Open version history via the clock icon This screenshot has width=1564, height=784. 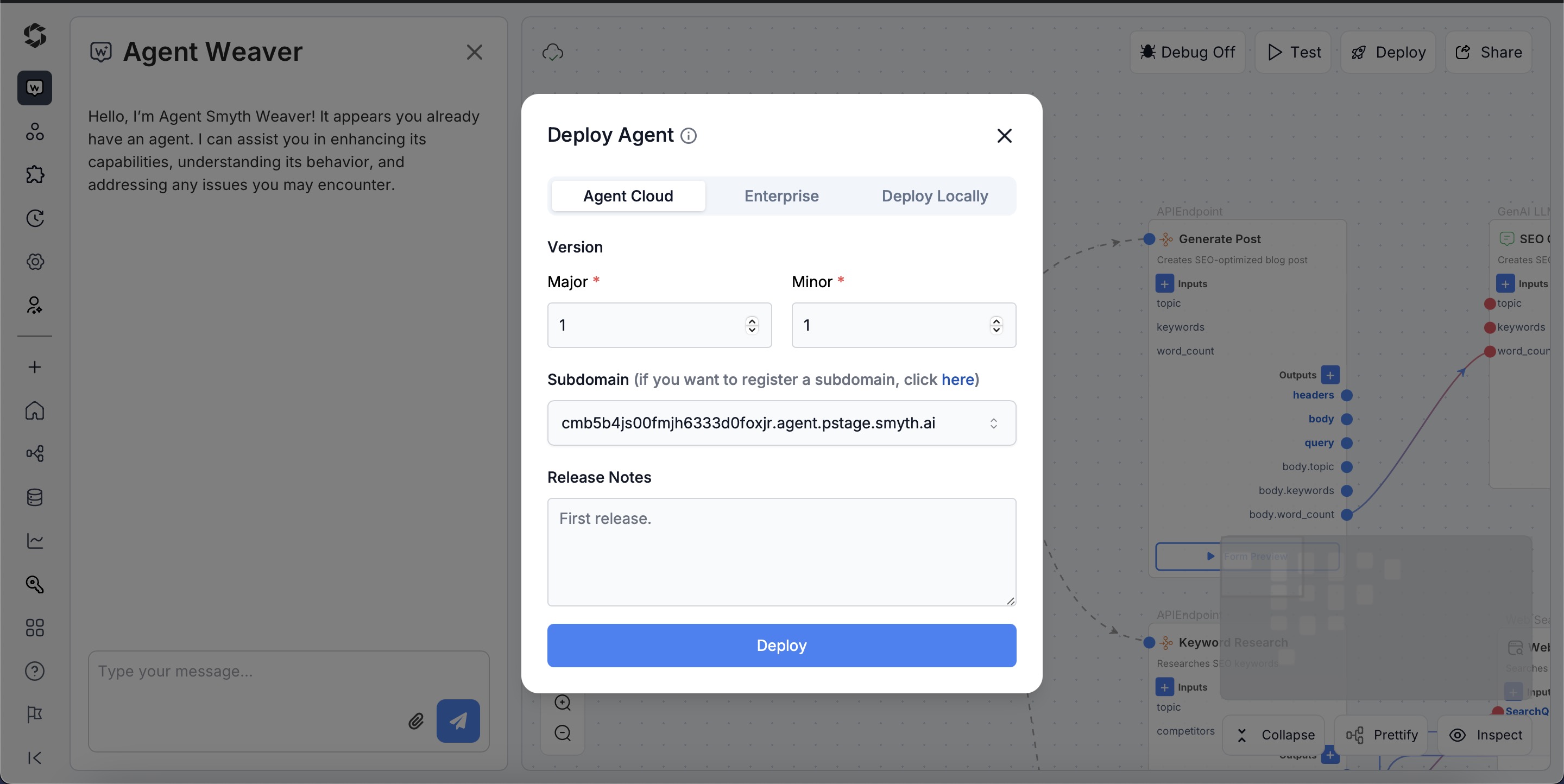point(35,218)
